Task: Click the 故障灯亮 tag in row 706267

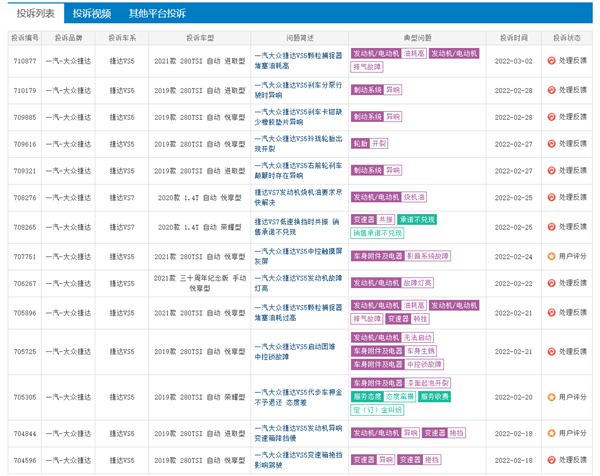Action: point(417,283)
